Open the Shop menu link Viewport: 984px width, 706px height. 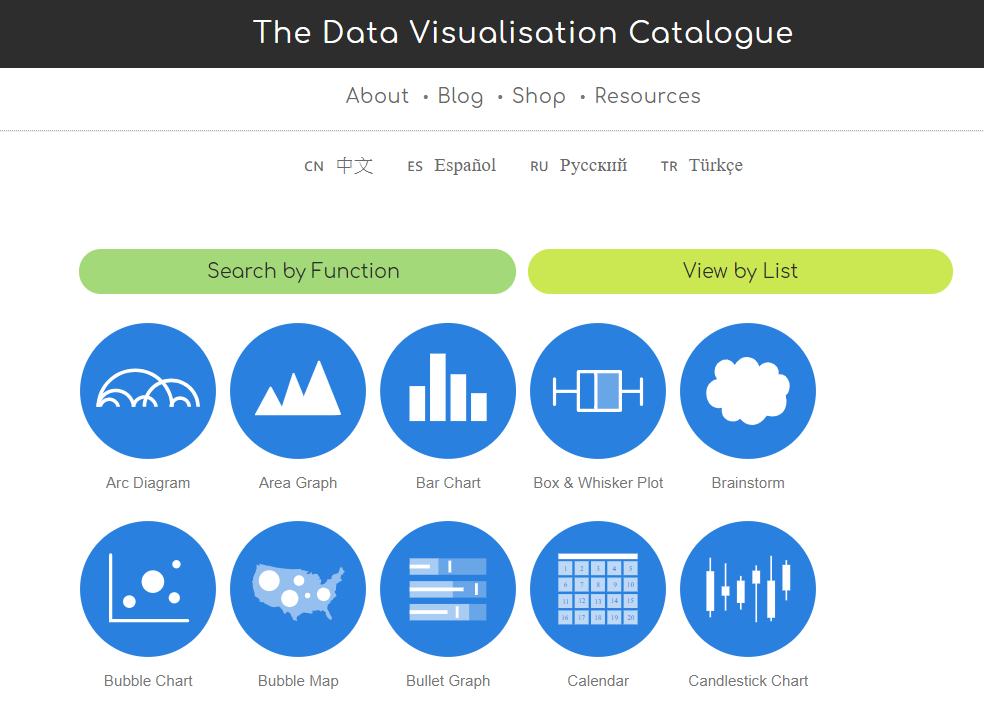539,96
